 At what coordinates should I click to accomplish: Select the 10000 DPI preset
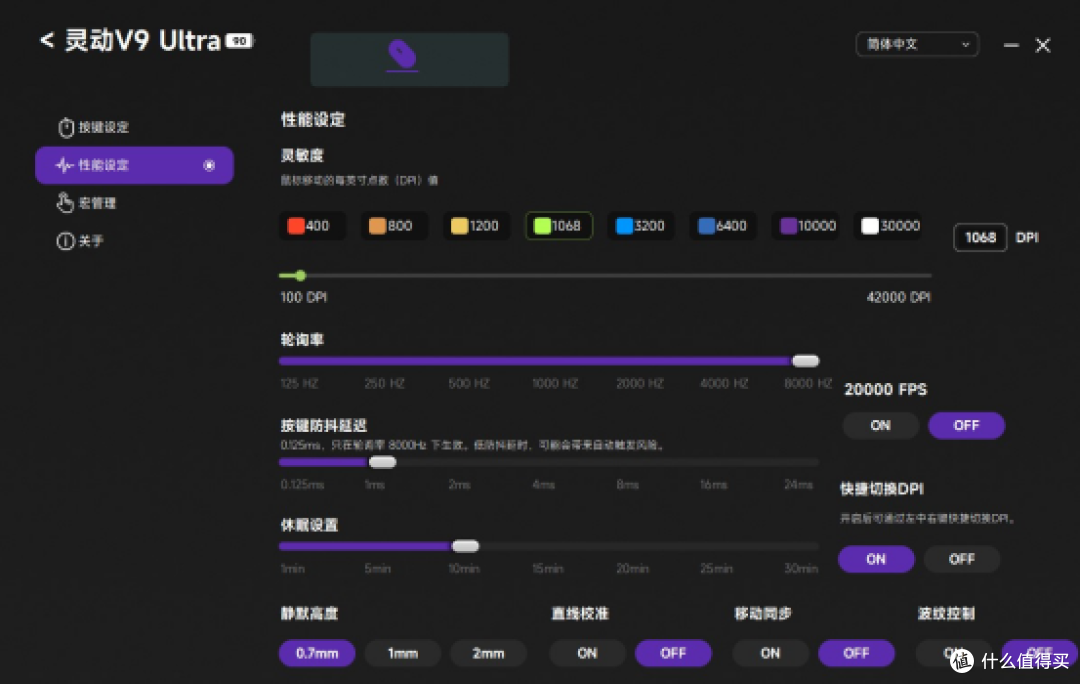click(x=805, y=226)
